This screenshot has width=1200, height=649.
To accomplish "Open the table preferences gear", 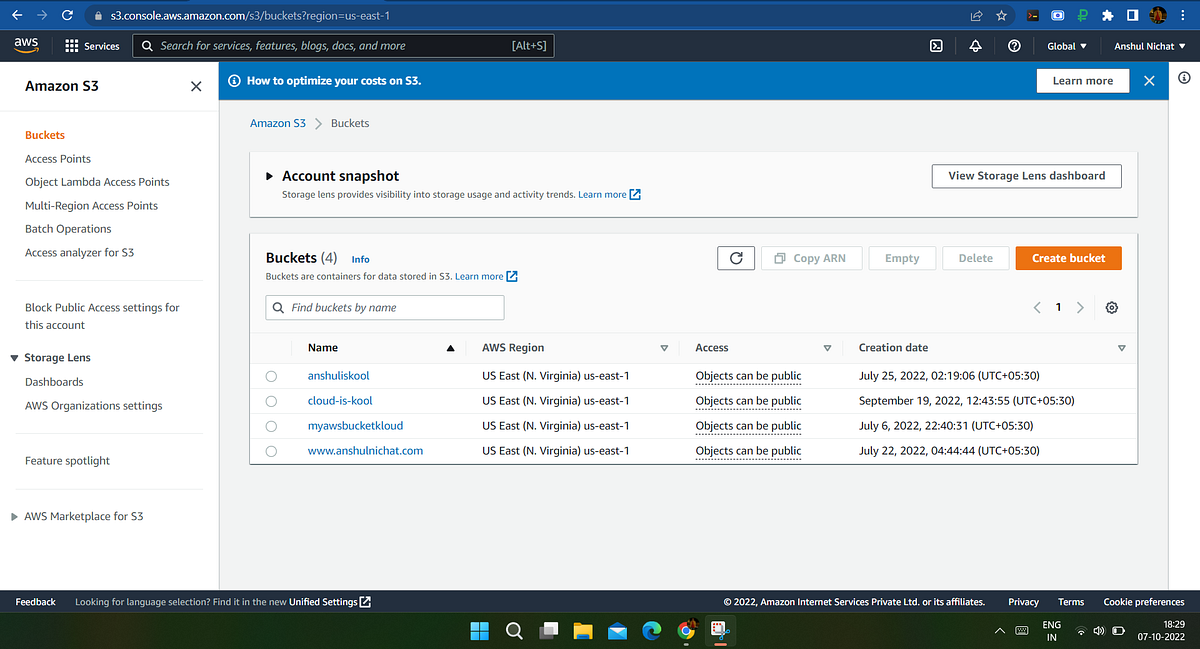I will point(1111,307).
